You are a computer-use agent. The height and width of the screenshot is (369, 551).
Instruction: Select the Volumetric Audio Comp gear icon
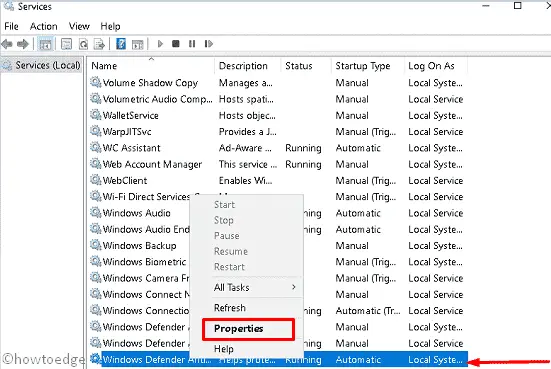coord(95,98)
